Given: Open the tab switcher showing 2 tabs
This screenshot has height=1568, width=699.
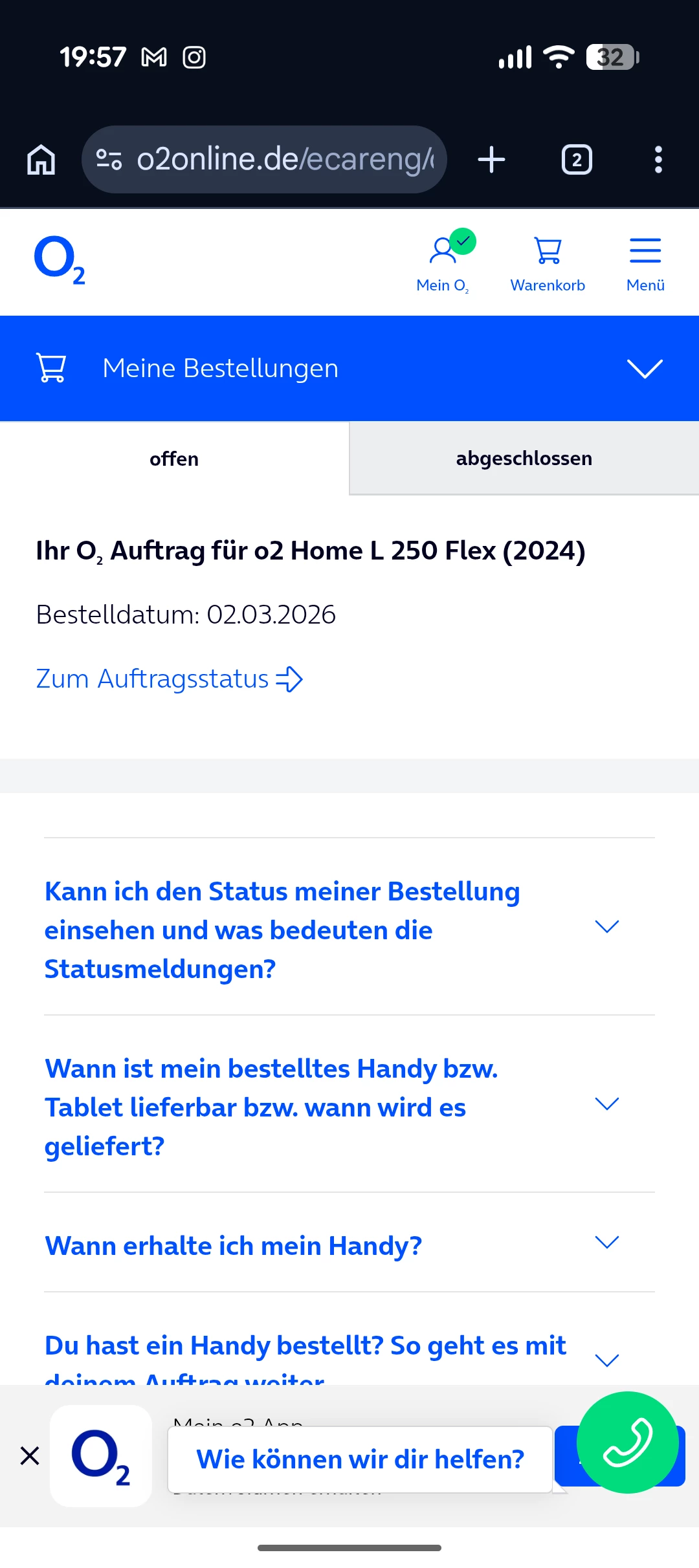Looking at the screenshot, I should coord(577,159).
